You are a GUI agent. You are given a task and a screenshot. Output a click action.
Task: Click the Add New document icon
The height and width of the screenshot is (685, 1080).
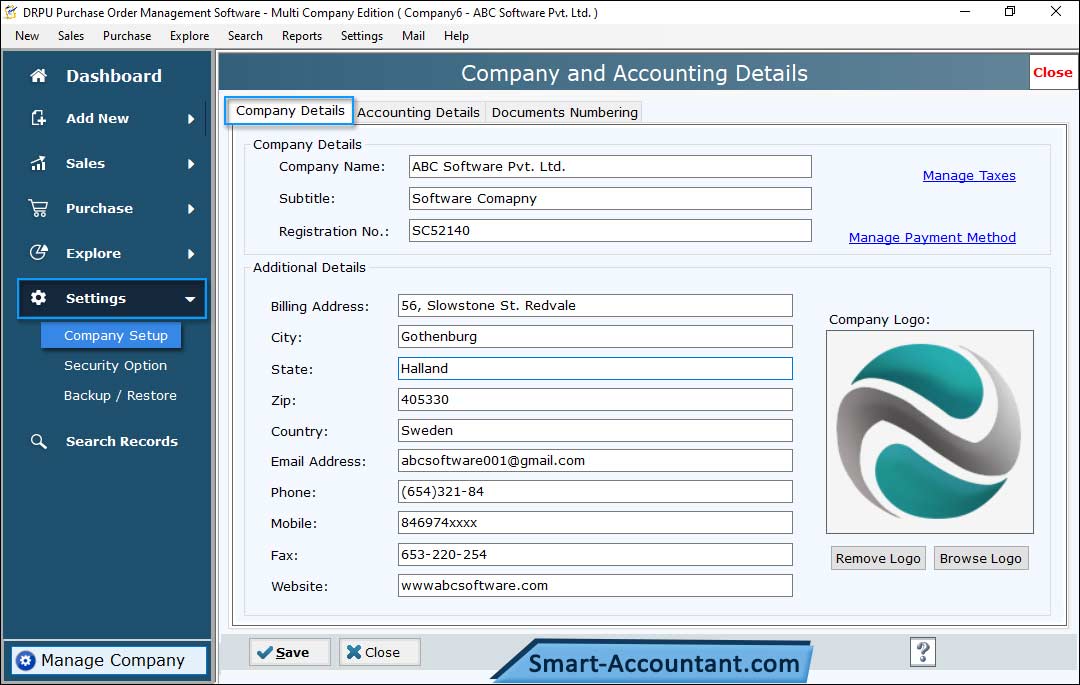[39, 118]
